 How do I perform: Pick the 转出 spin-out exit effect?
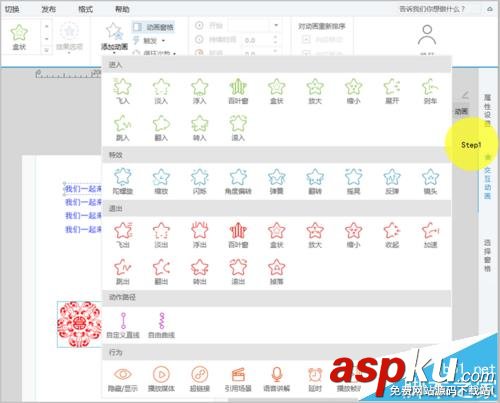click(x=200, y=272)
